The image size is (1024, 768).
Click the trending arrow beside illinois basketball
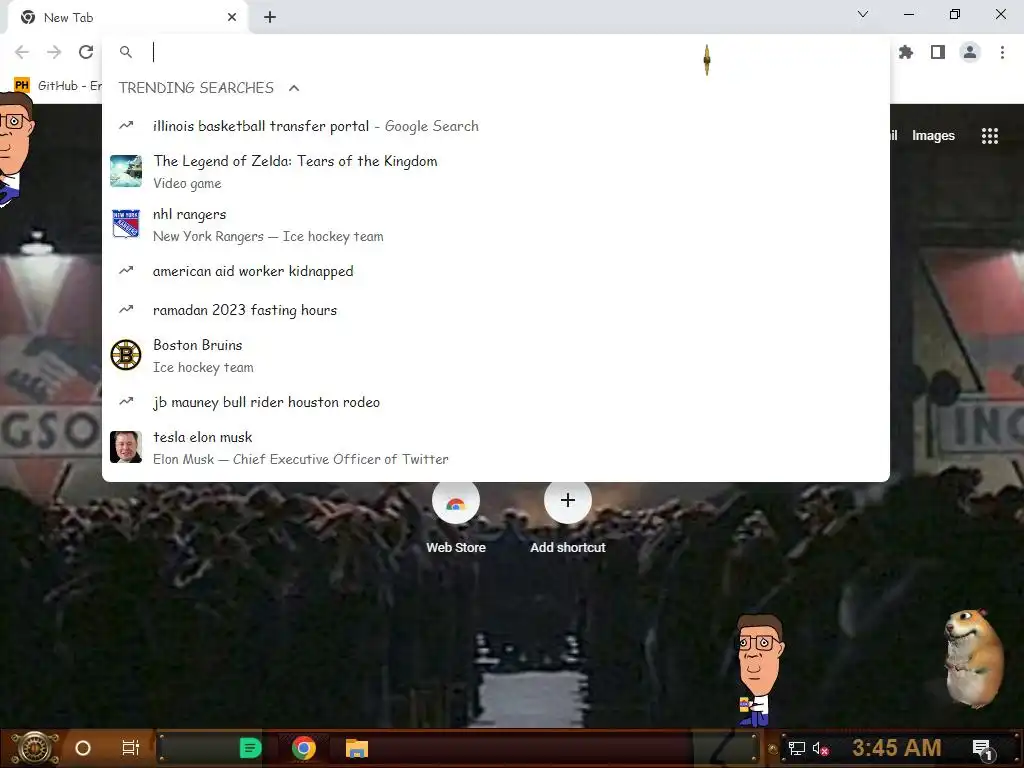coord(126,125)
